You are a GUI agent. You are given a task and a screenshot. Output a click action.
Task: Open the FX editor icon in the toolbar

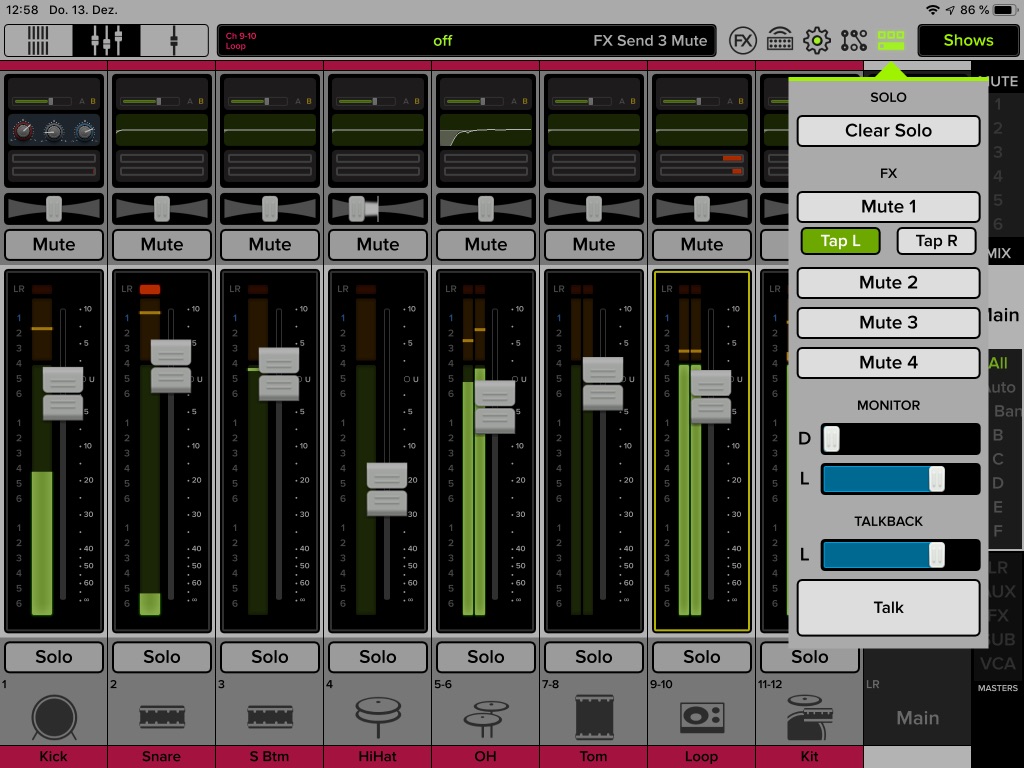(x=743, y=40)
